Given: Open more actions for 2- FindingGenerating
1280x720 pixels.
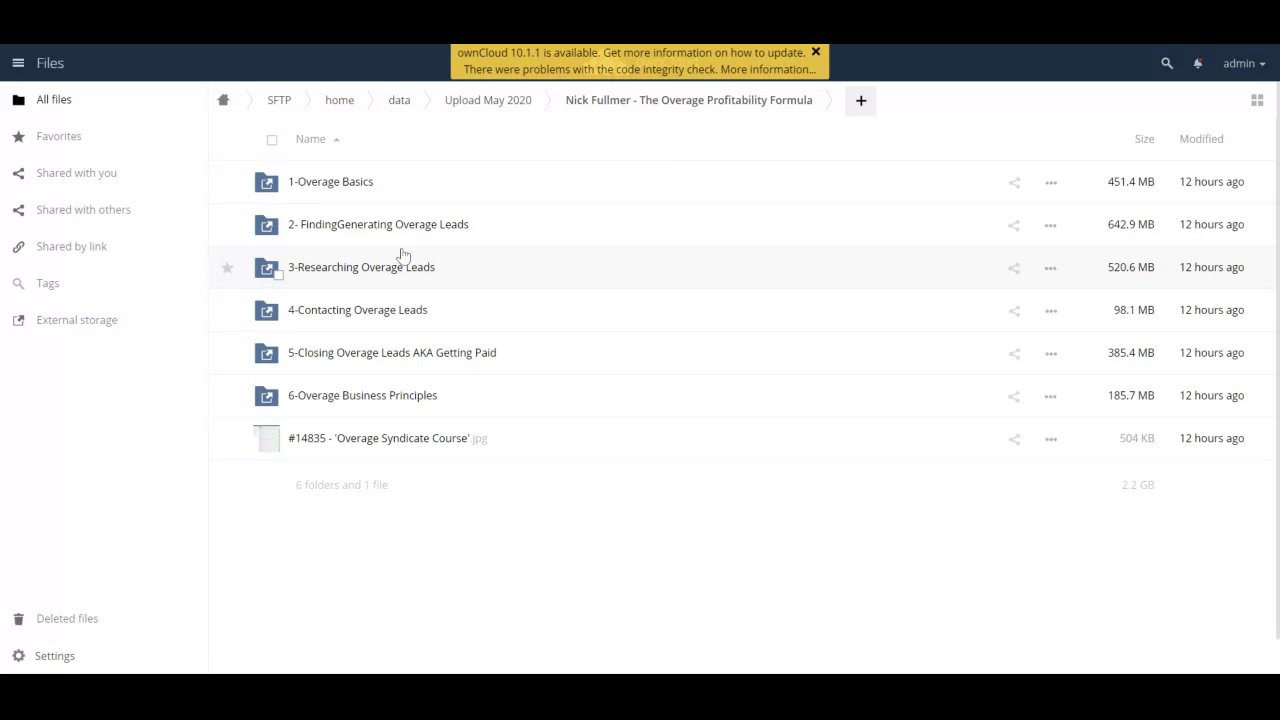Looking at the screenshot, I should [x=1050, y=225].
